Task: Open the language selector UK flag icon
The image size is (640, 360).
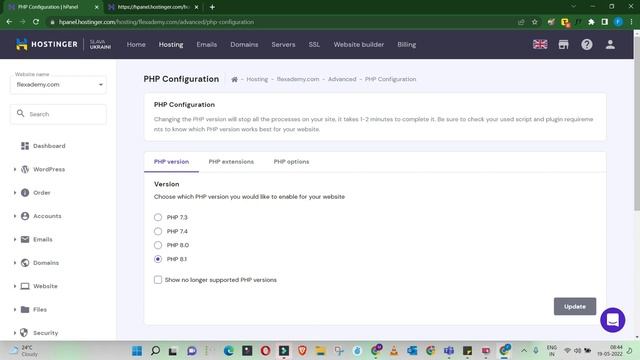Action: tap(540, 44)
